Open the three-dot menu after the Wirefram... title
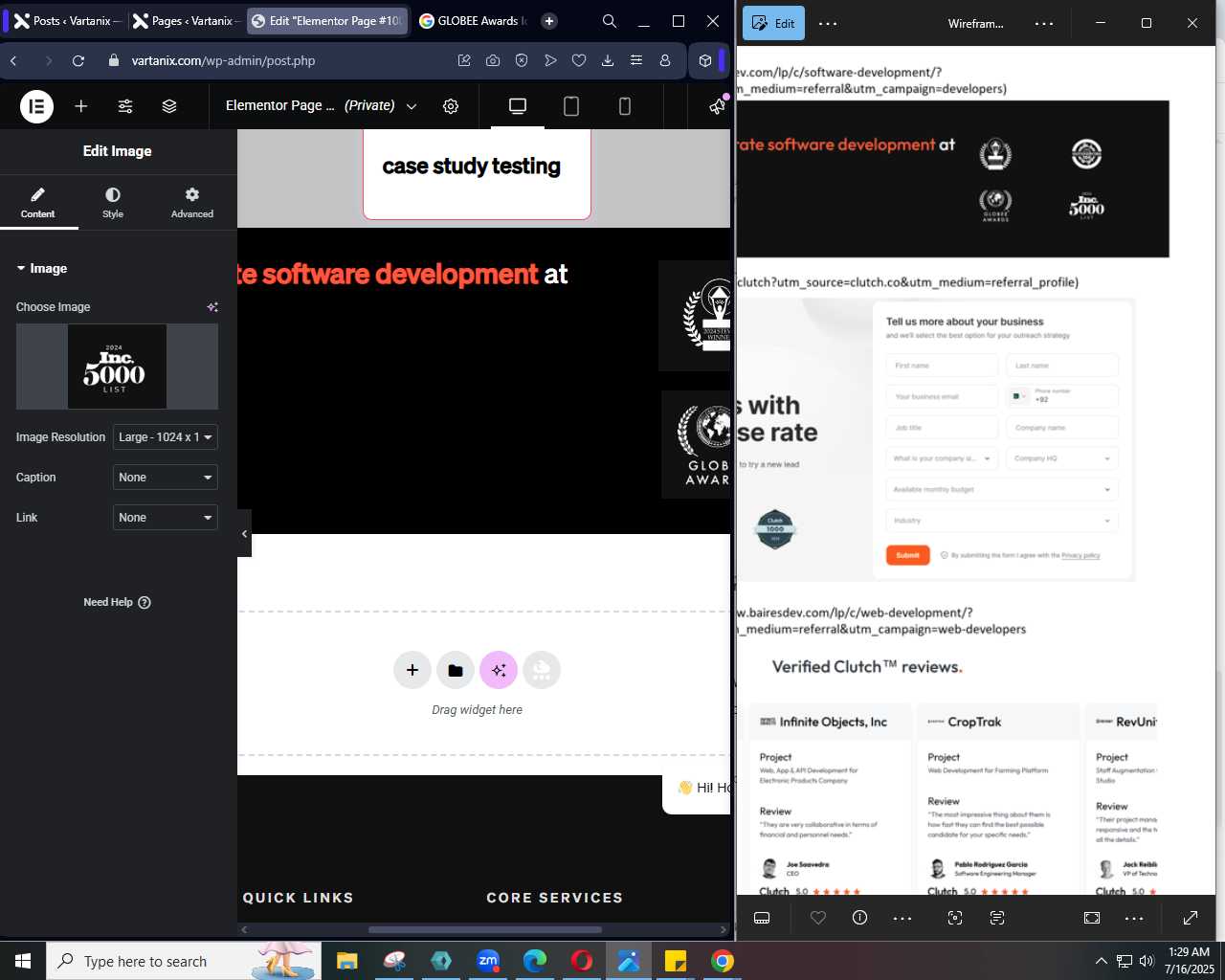Screen dimensions: 1225x980 (1045, 23)
